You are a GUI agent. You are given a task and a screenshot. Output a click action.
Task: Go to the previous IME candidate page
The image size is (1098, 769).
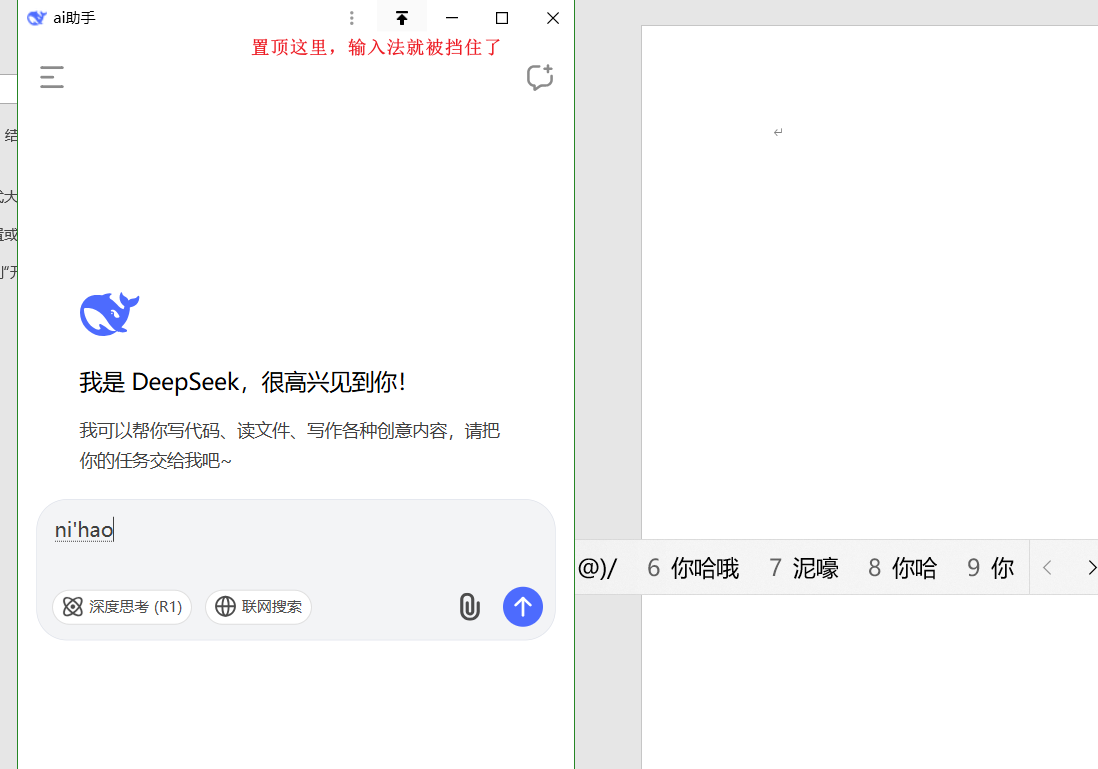[x=1048, y=567]
